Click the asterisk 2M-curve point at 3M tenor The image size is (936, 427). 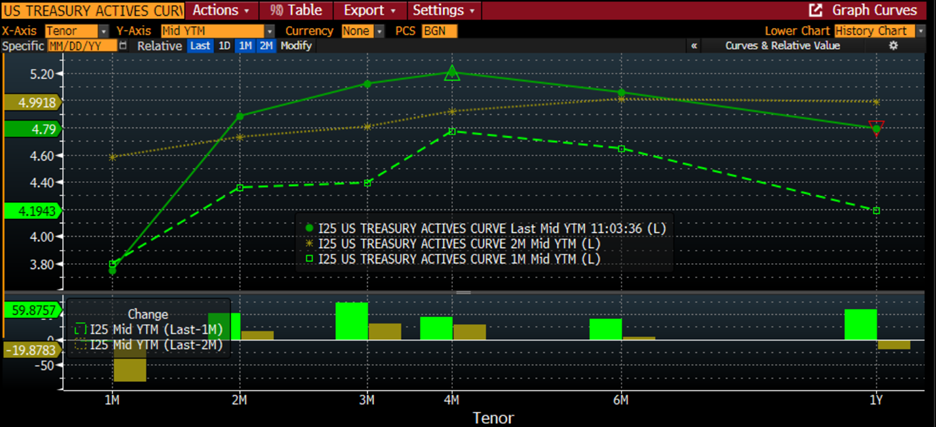367,127
